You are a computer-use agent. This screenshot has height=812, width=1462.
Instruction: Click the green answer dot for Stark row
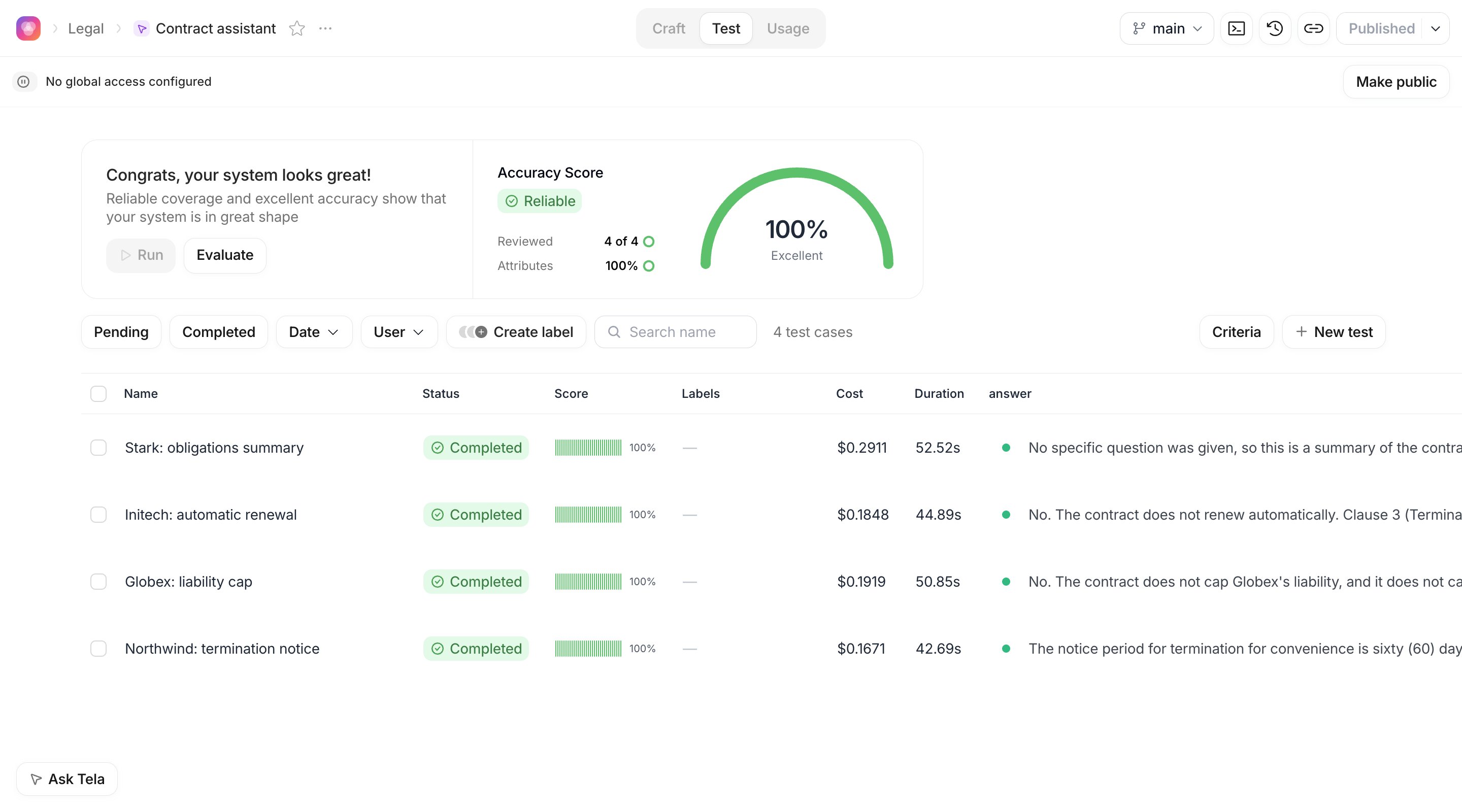(1006, 448)
